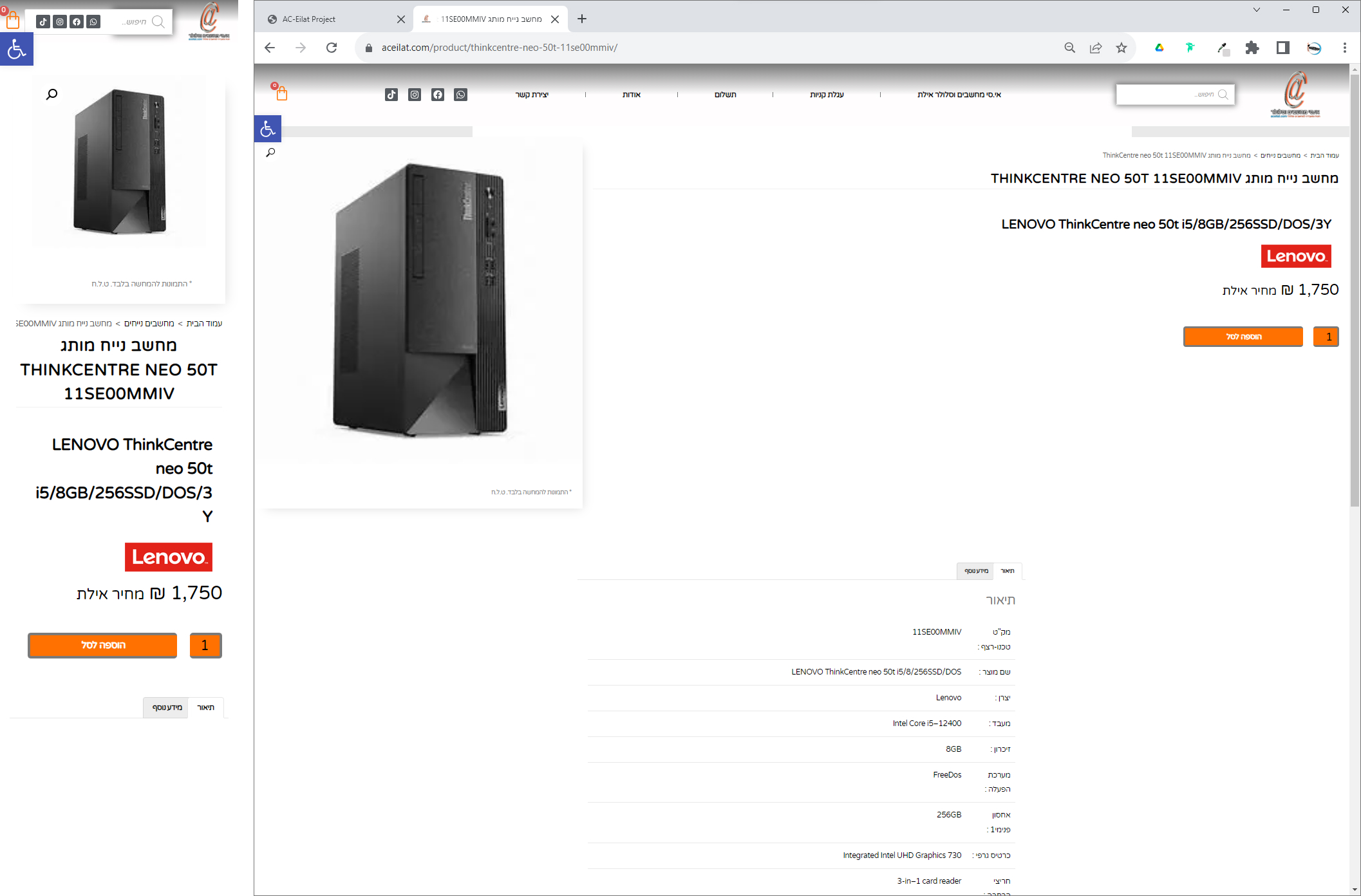The width and height of the screenshot is (1361, 896).
Task: Open the tab search chevron in the title bar
Action: coord(1257,10)
